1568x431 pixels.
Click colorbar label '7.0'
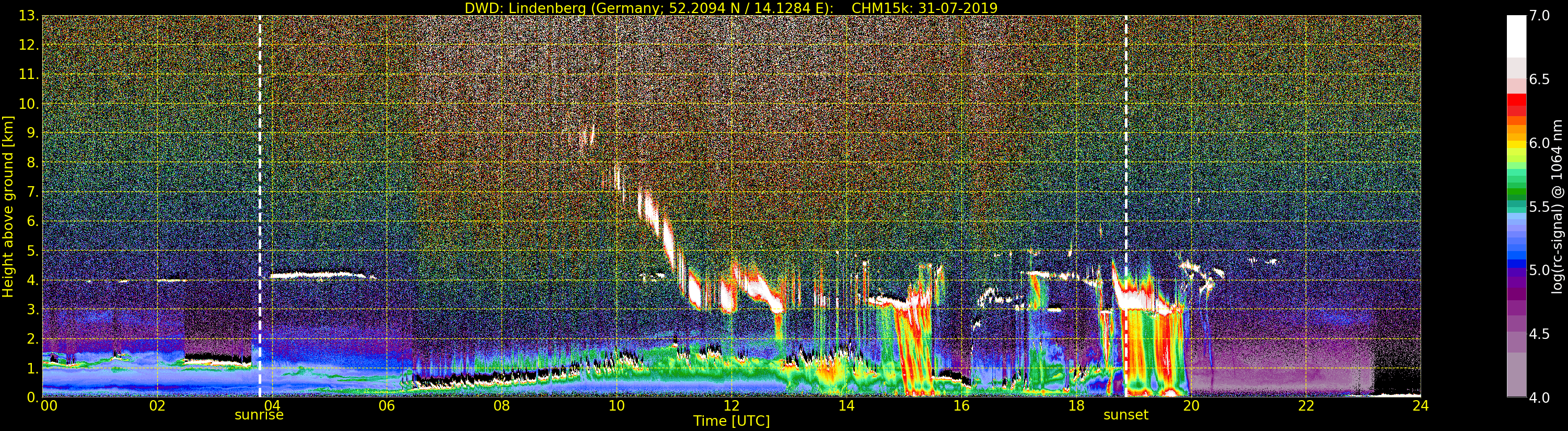click(x=1539, y=16)
